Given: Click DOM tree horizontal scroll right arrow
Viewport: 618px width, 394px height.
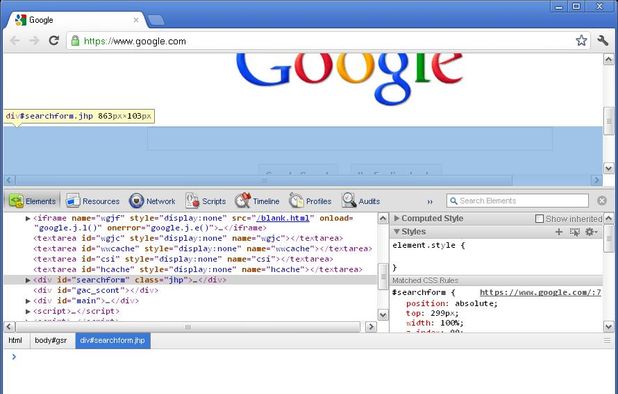Looking at the screenshot, I should [x=370, y=327].
